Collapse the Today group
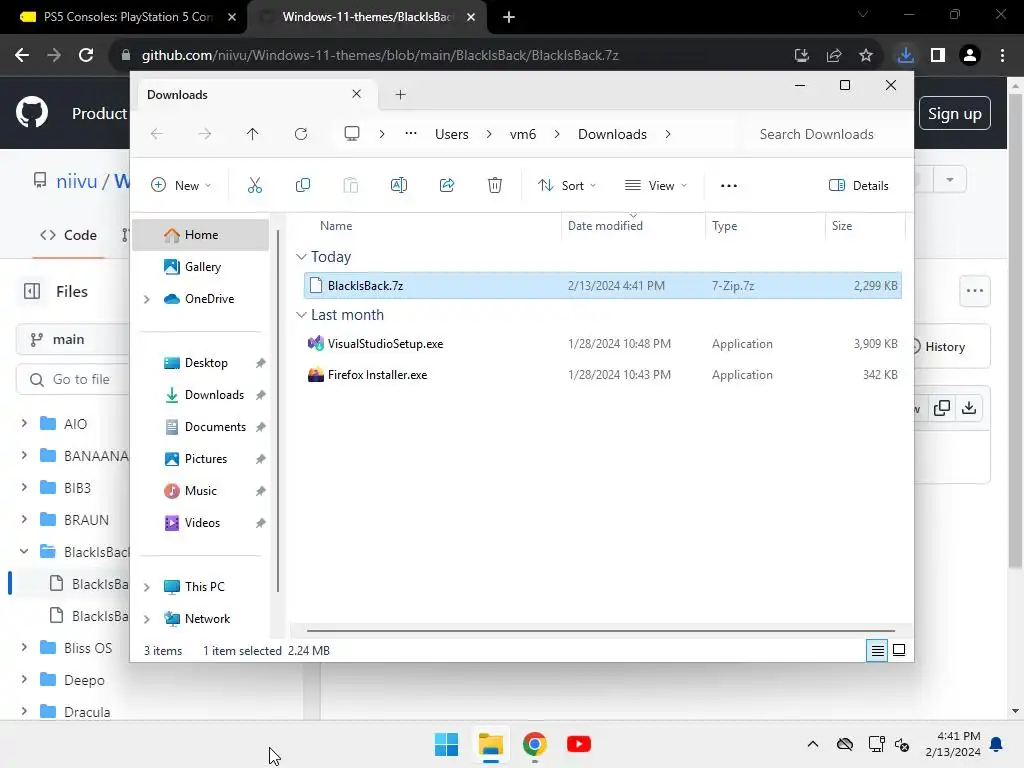The width and height of the screenshot is (1024, 768). tap(301, 257)
